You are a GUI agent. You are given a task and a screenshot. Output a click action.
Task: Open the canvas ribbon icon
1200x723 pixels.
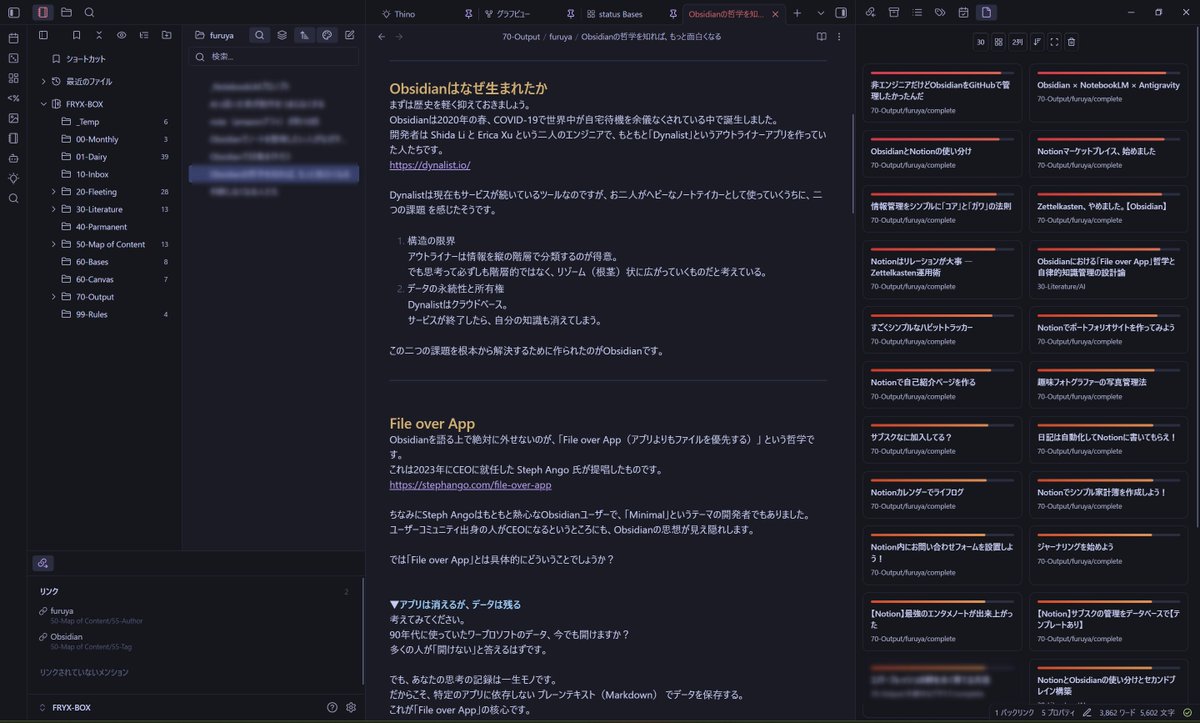click(x=13, y=58)
